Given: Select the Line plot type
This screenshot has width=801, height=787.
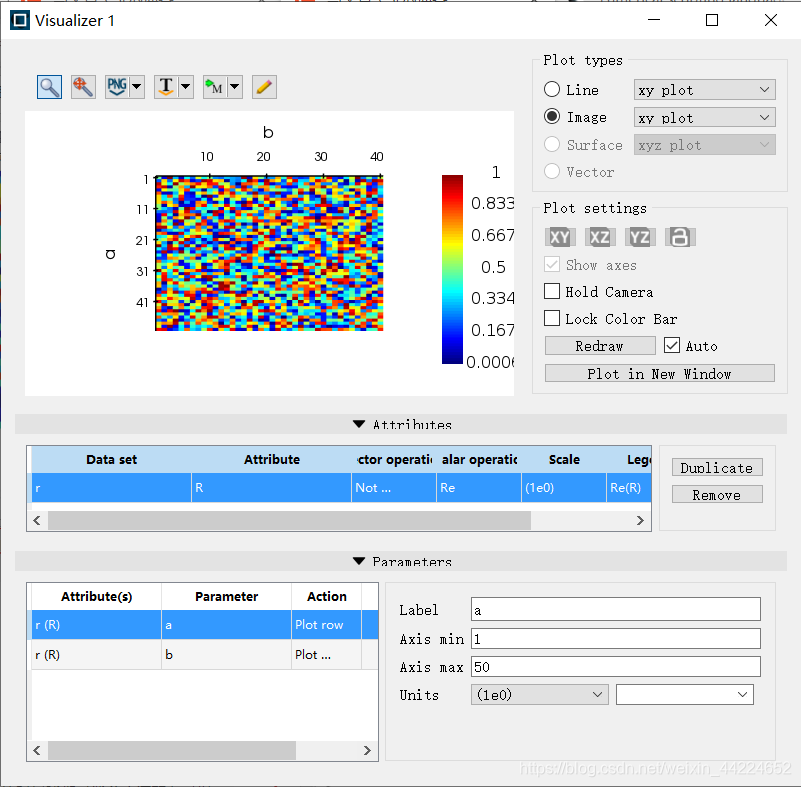Looking at the screenshot, I should [x=552, y=89].
